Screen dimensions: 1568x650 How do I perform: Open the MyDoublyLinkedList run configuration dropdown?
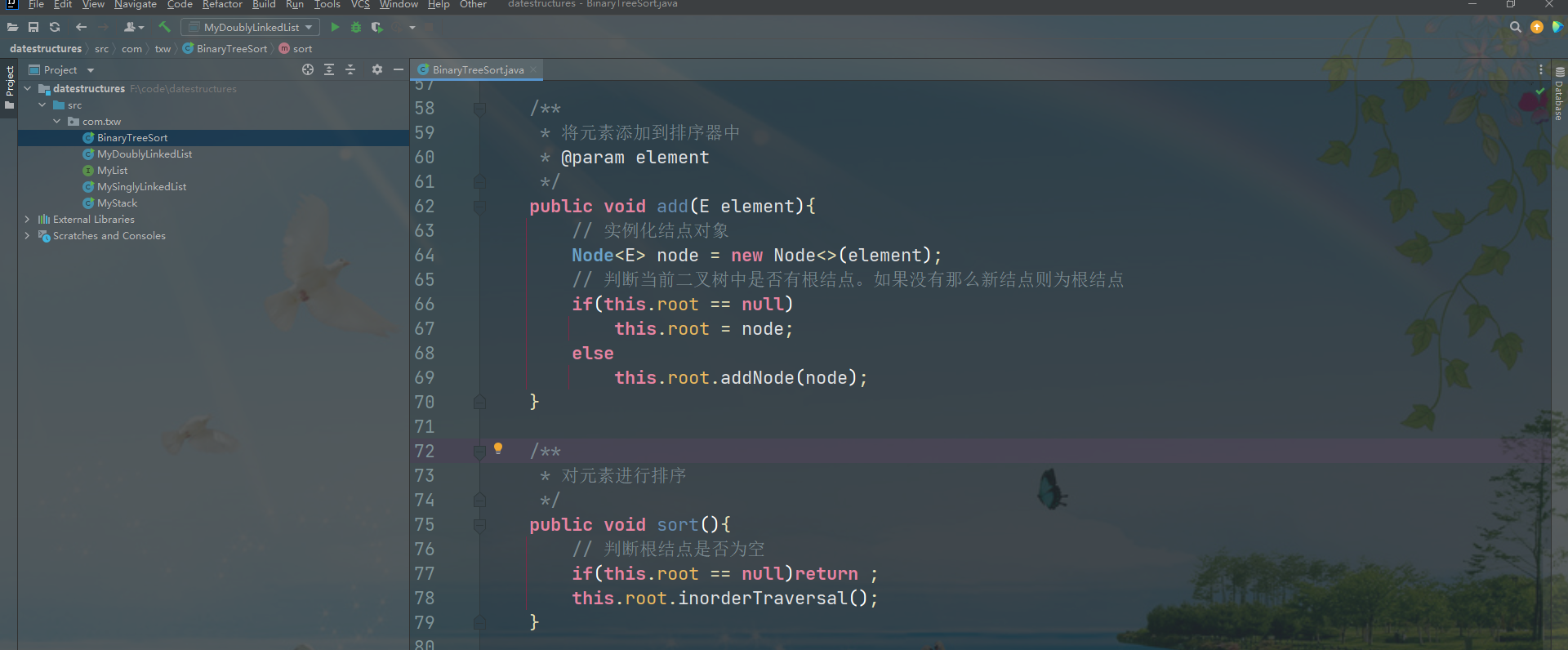[x=250, y=27]
